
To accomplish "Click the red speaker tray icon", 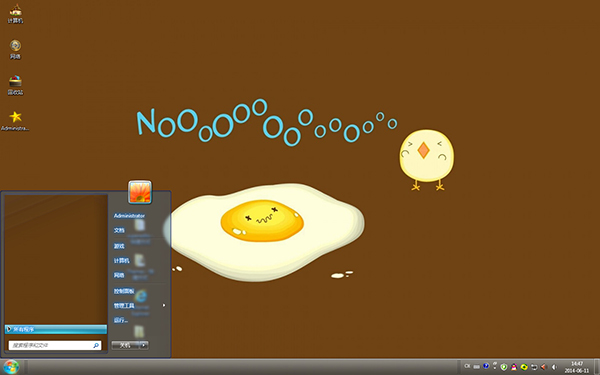I will (x=543, y=367).
